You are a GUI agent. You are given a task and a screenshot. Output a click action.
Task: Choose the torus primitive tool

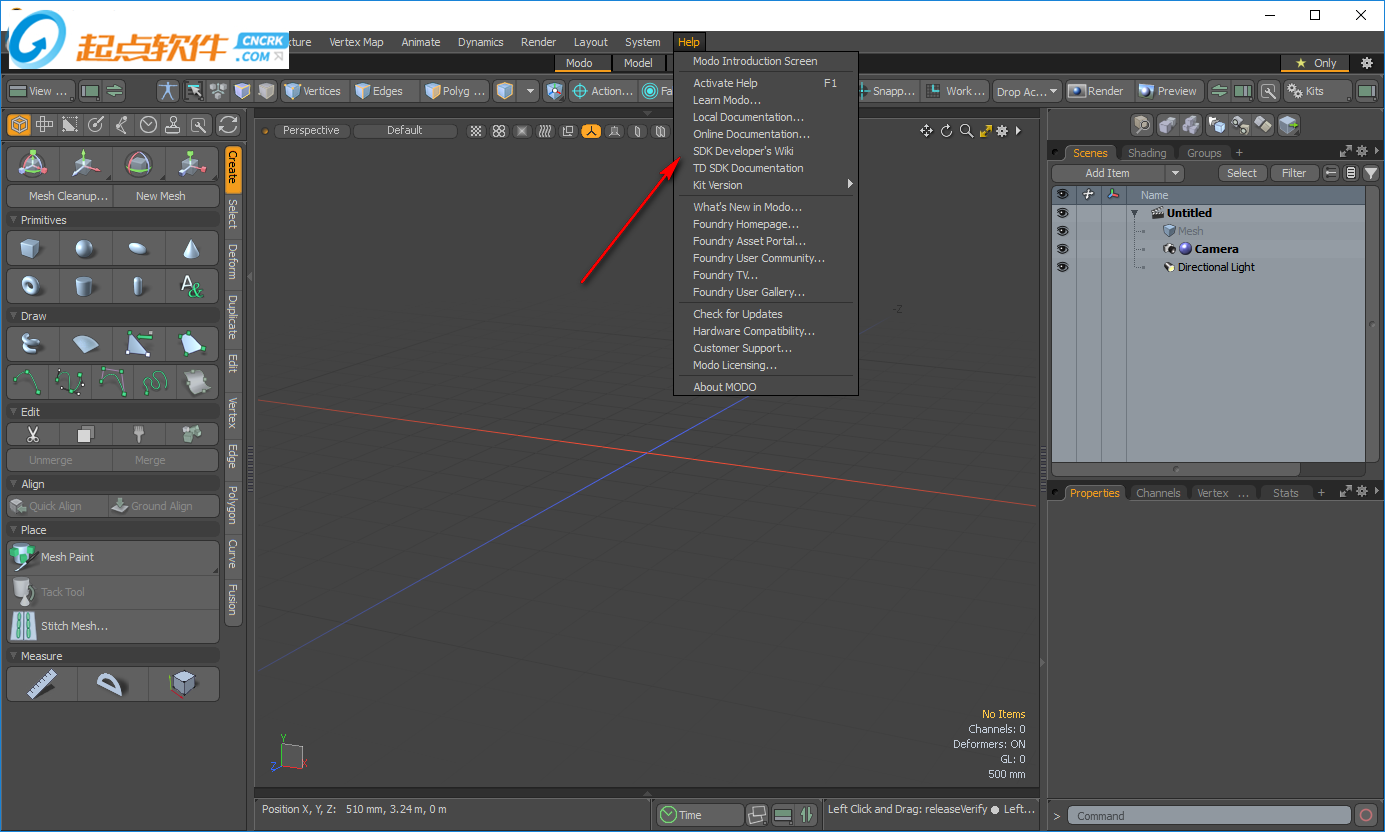(32, 287)
